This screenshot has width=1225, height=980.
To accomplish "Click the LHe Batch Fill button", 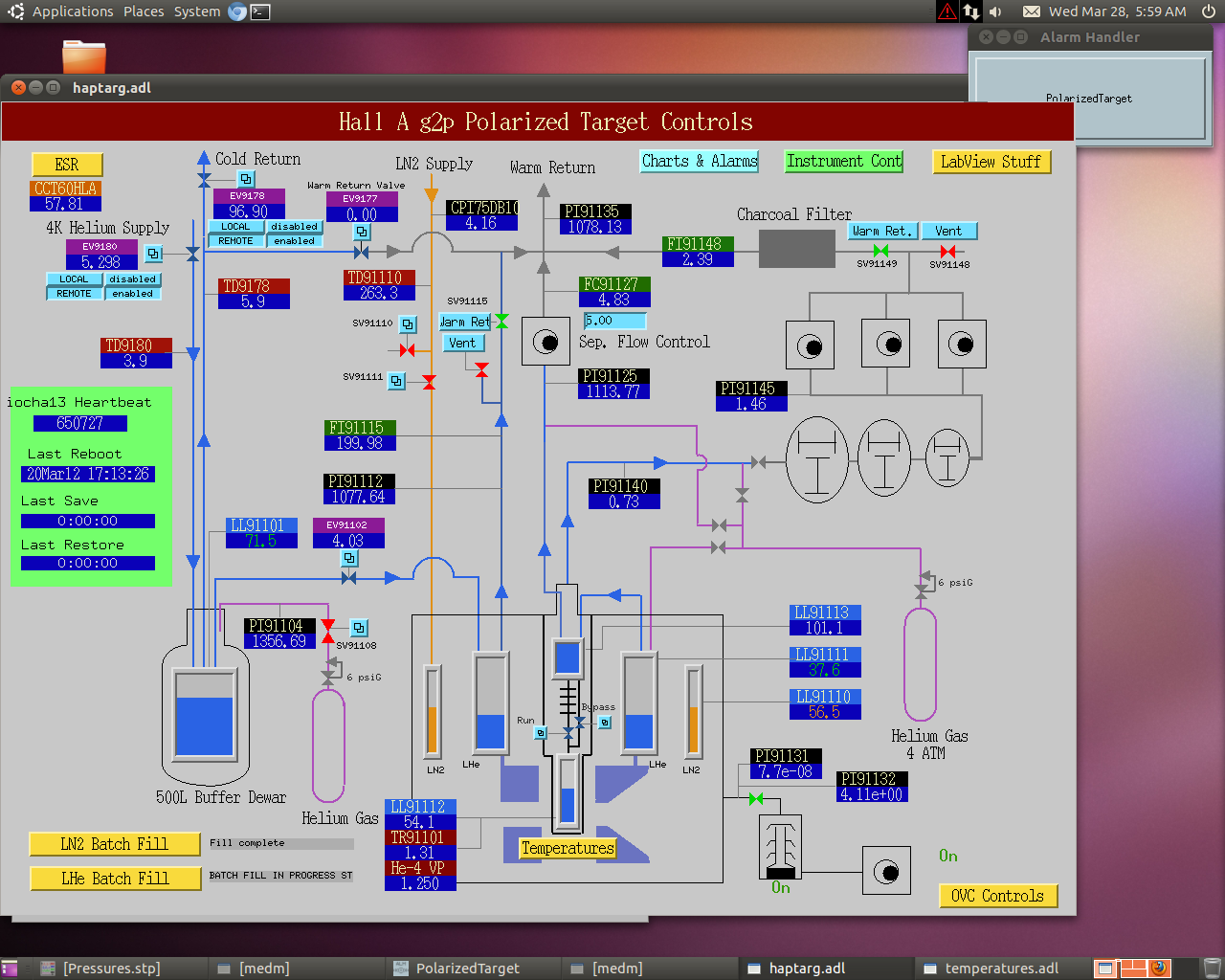I will click(115, 879).
